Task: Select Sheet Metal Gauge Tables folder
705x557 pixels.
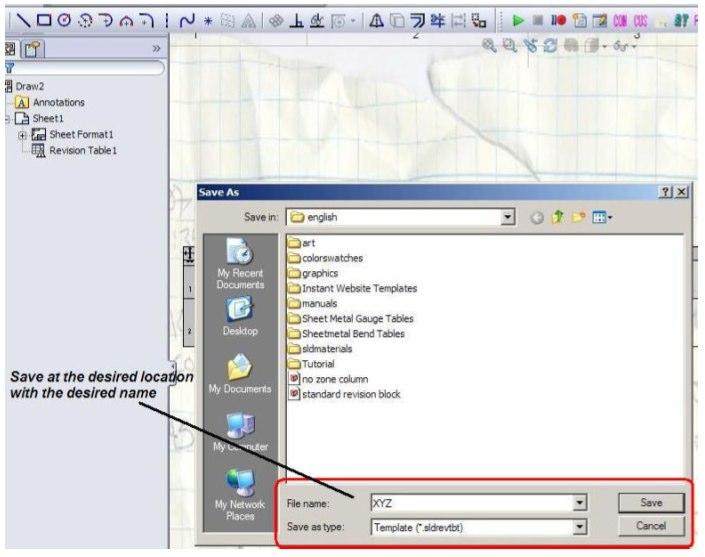Action: pyautogui.click(x=351, y=319)
